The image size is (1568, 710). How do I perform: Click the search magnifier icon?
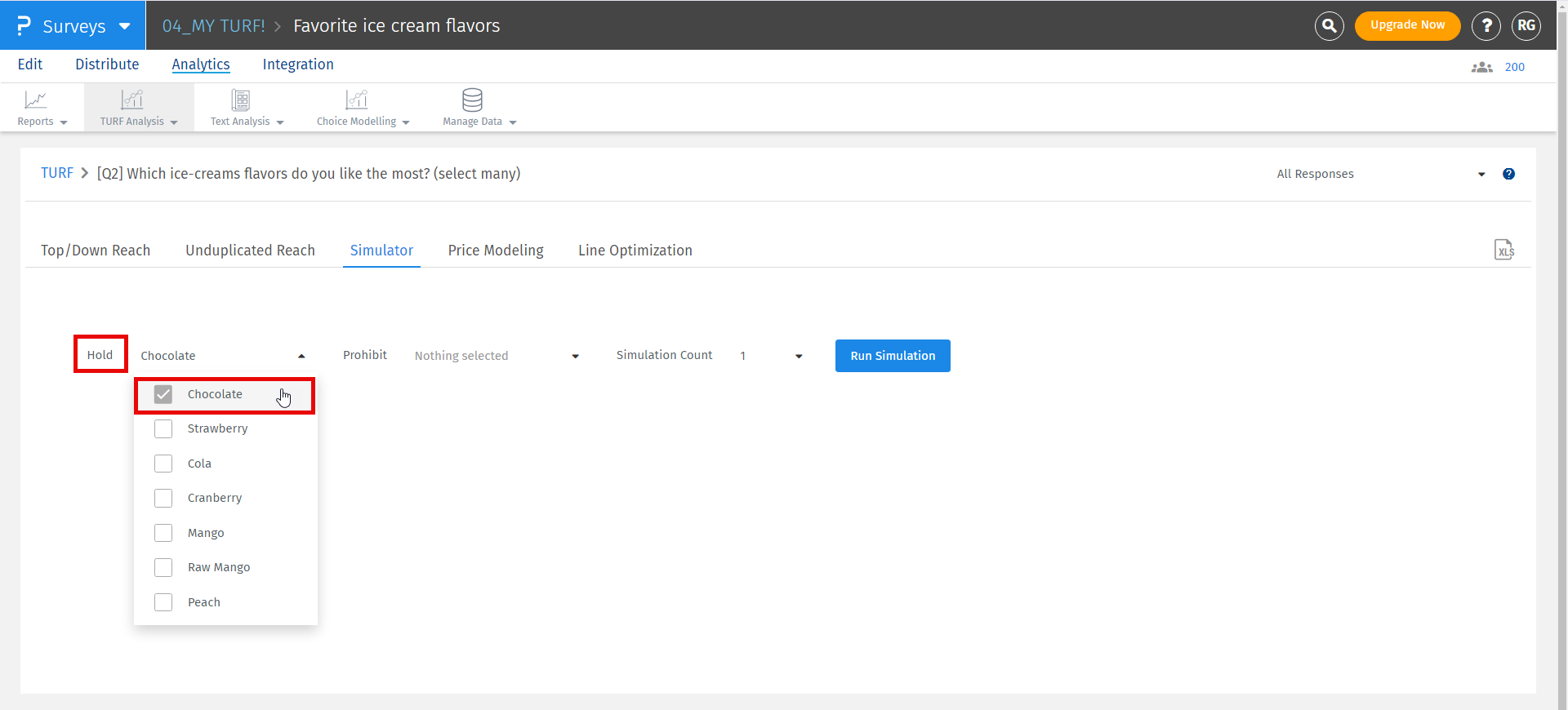(1329, 26)
